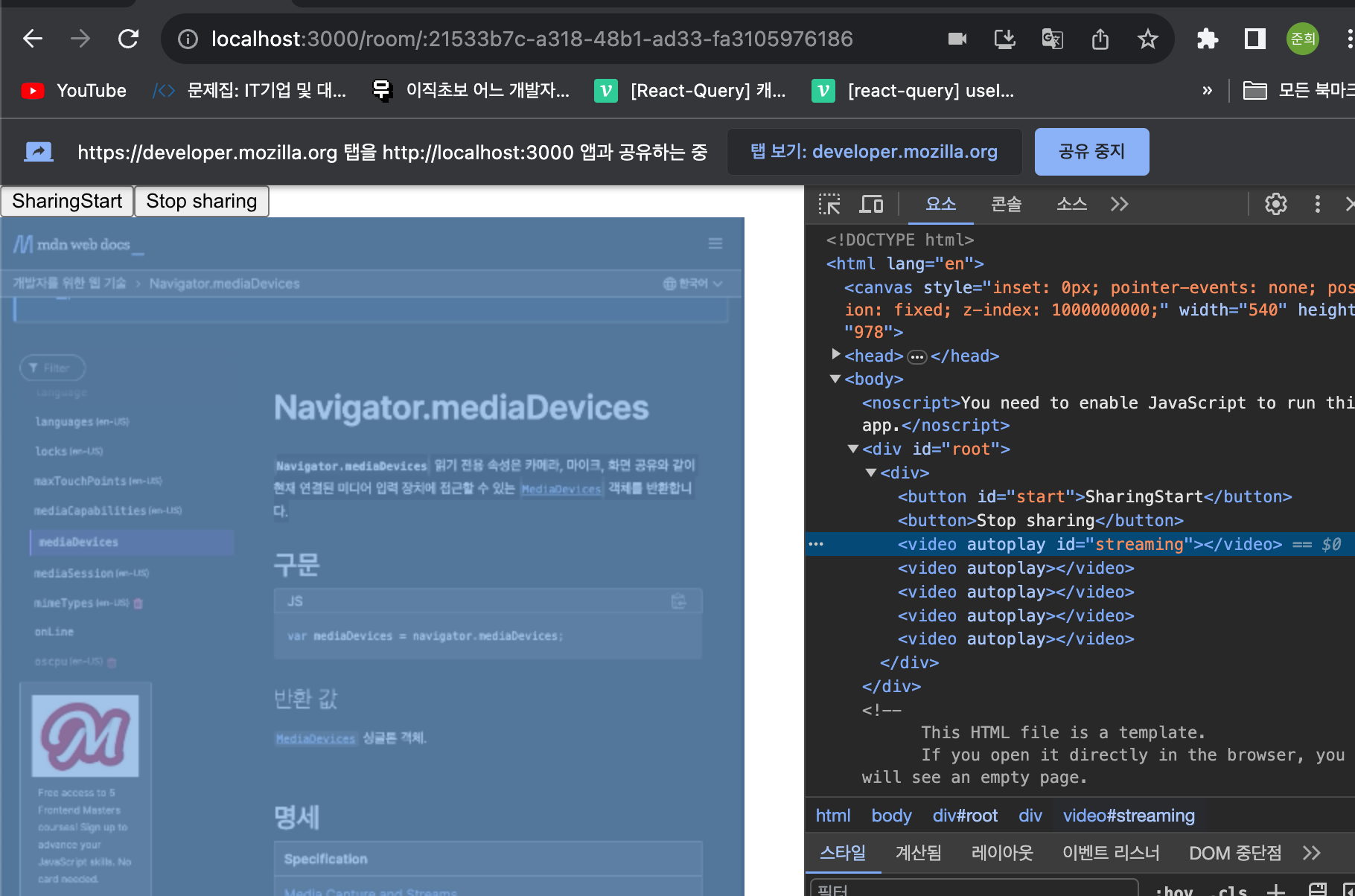Show more style pane tabs chevron
1355x896 pixels.
tap(1312, 853)
